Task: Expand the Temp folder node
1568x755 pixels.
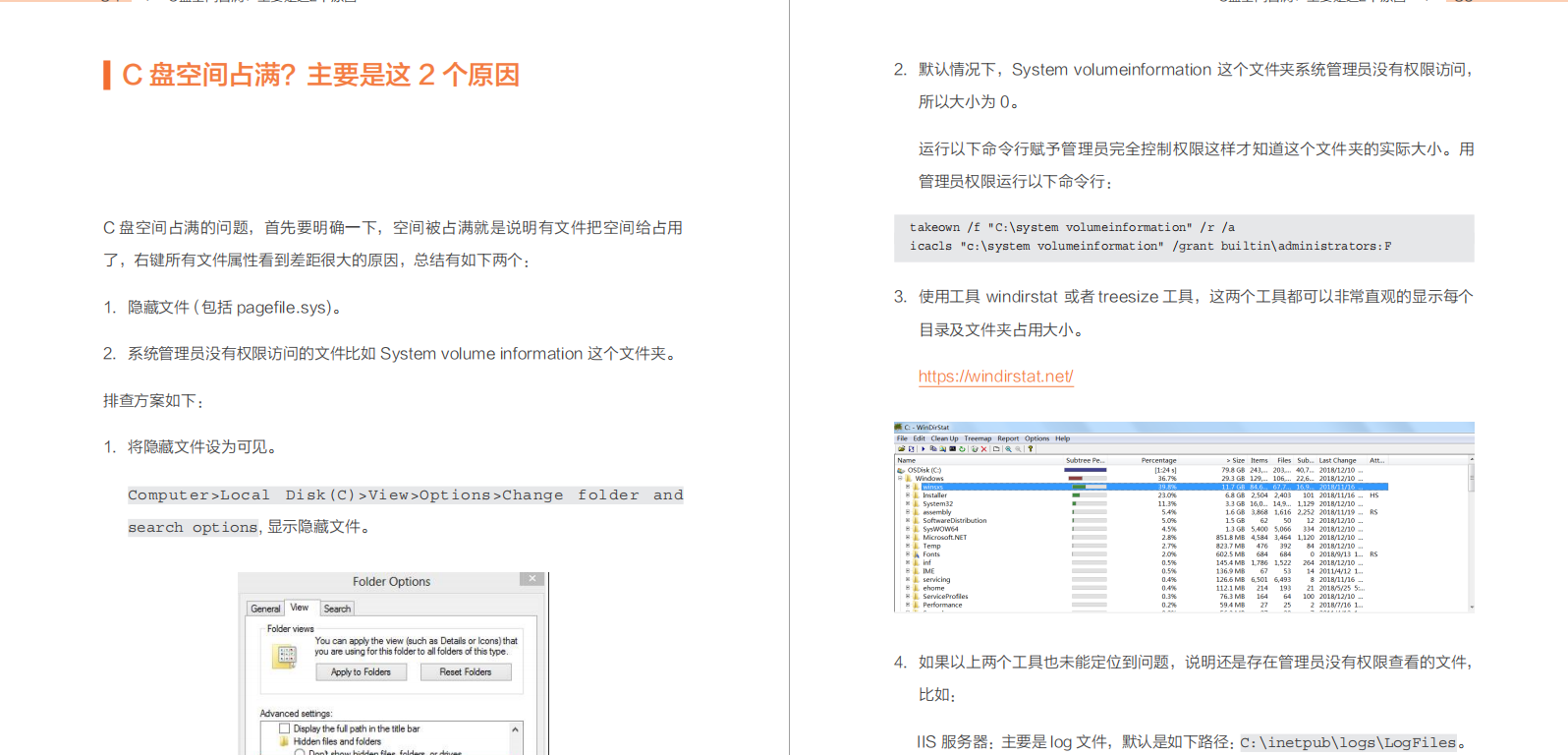Action: click(x=908, y=546)
